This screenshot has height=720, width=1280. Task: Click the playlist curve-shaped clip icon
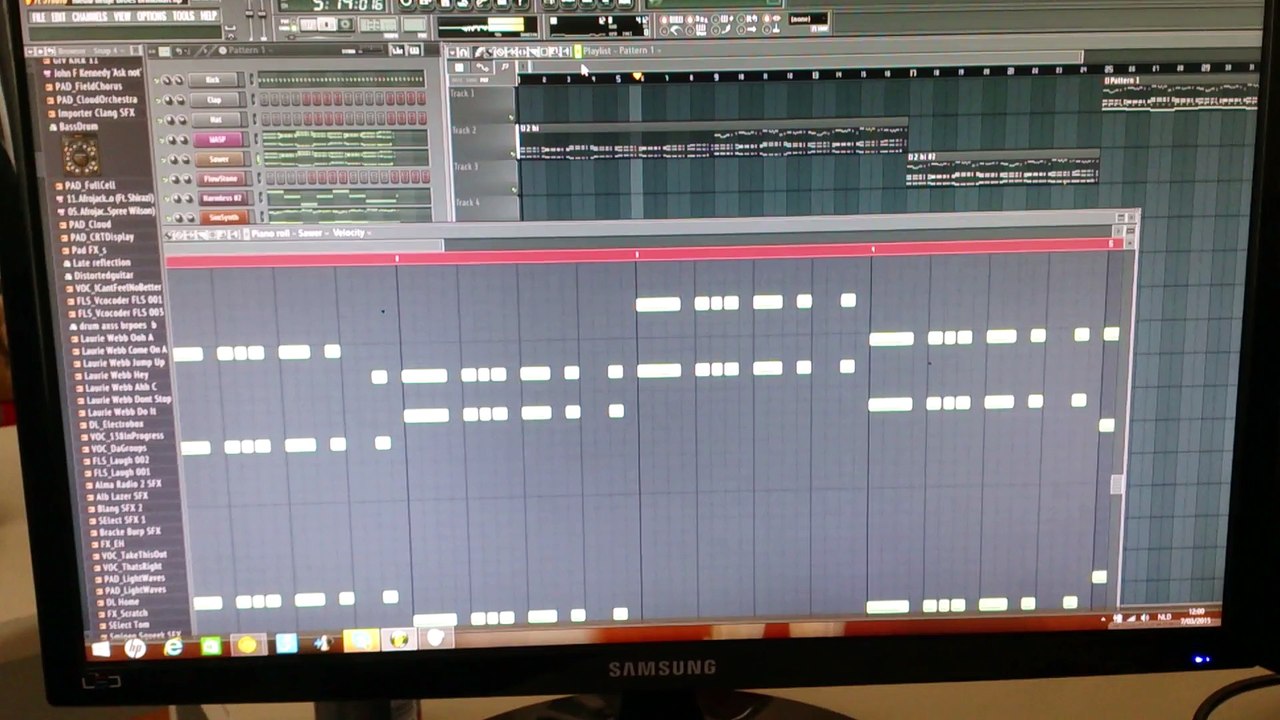pyautogui.click(x=482, y=68)
